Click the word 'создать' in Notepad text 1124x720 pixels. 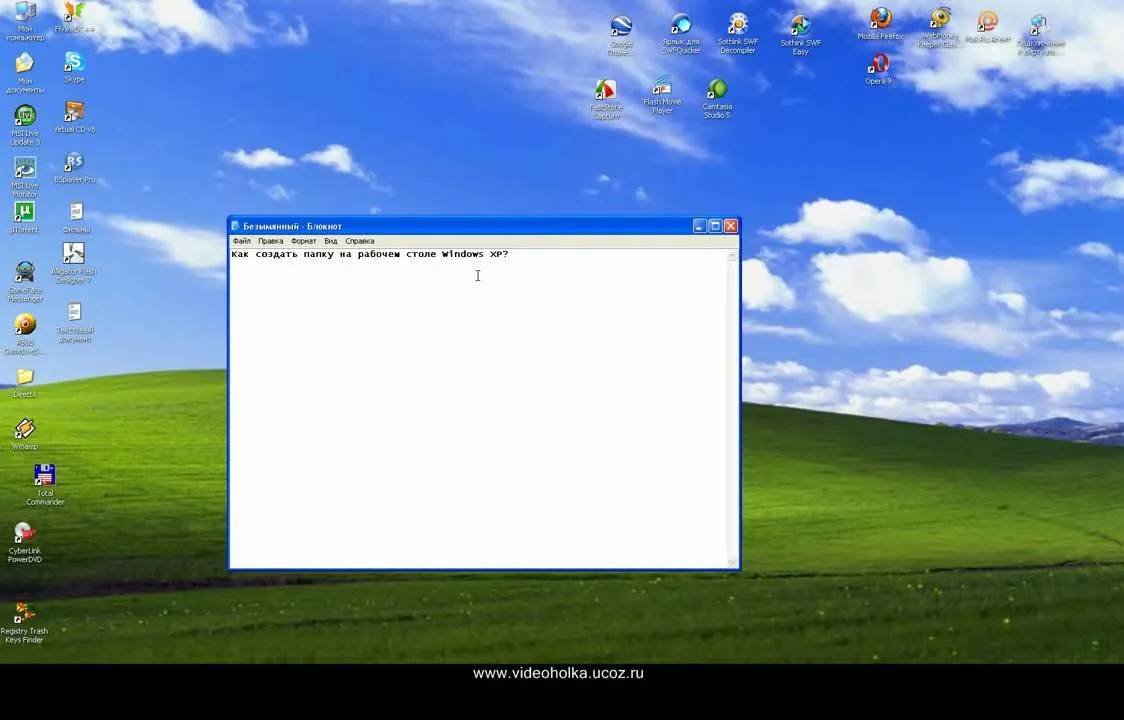coord(276,254)
